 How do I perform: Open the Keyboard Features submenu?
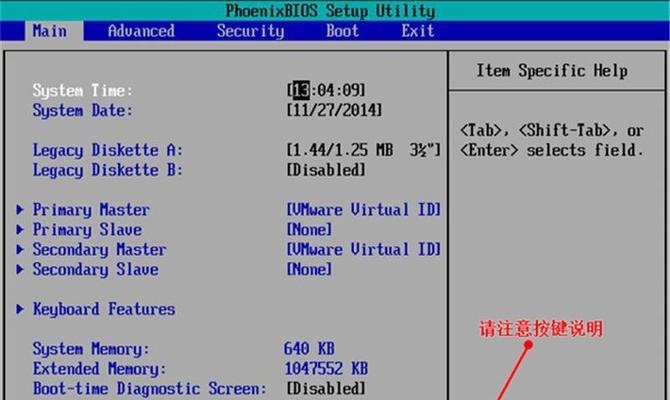pos(104,309)
